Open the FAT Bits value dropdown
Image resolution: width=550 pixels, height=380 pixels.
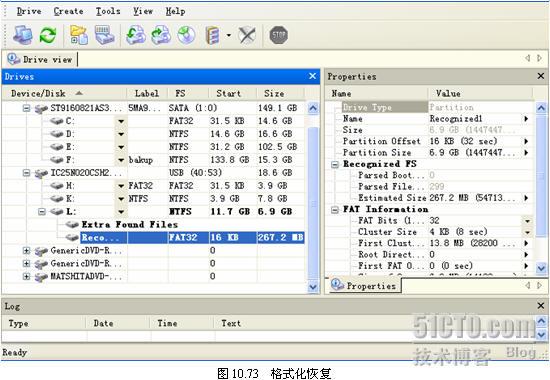click(x=528, y=221)
